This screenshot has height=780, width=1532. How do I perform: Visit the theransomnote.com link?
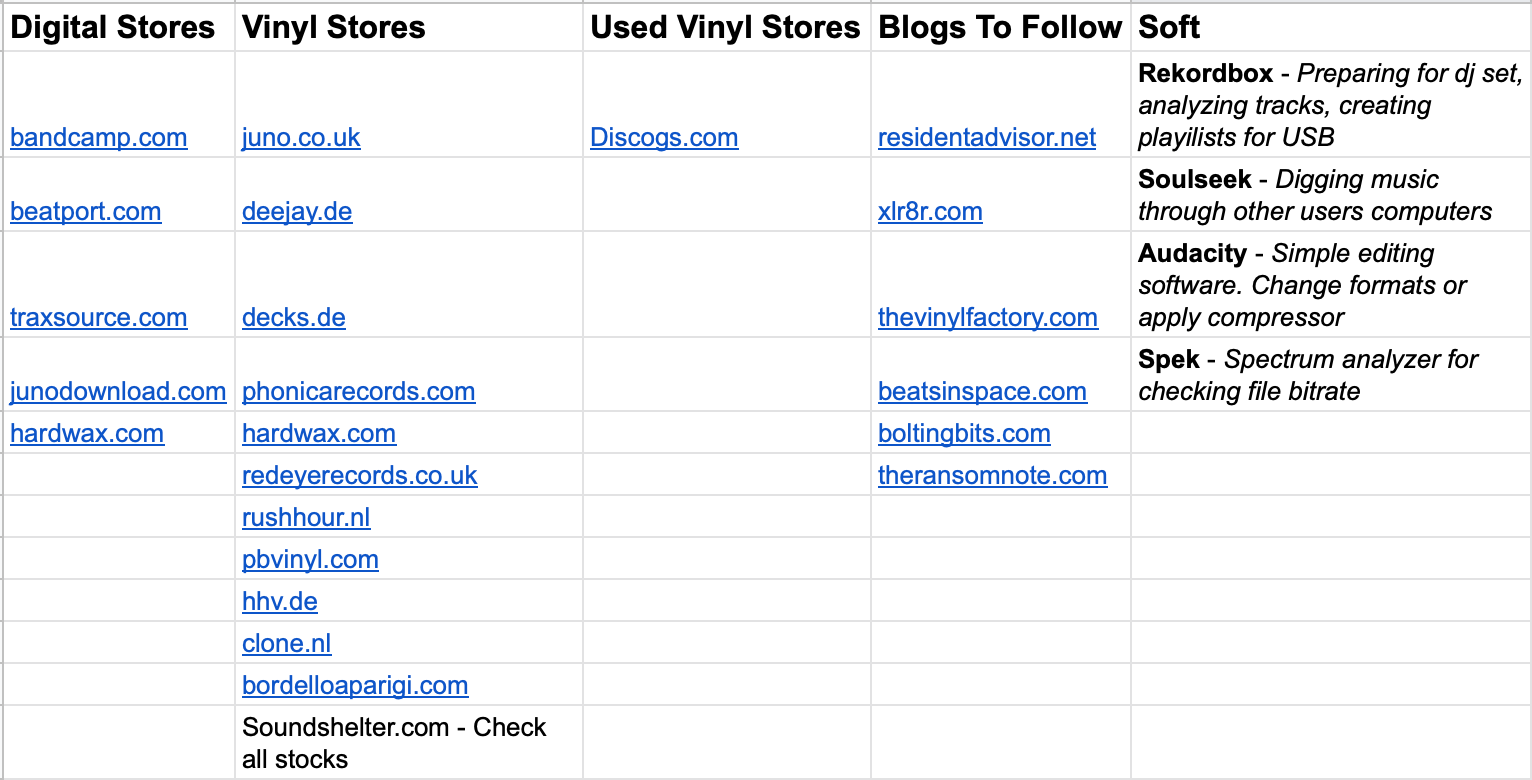[992, 475]
